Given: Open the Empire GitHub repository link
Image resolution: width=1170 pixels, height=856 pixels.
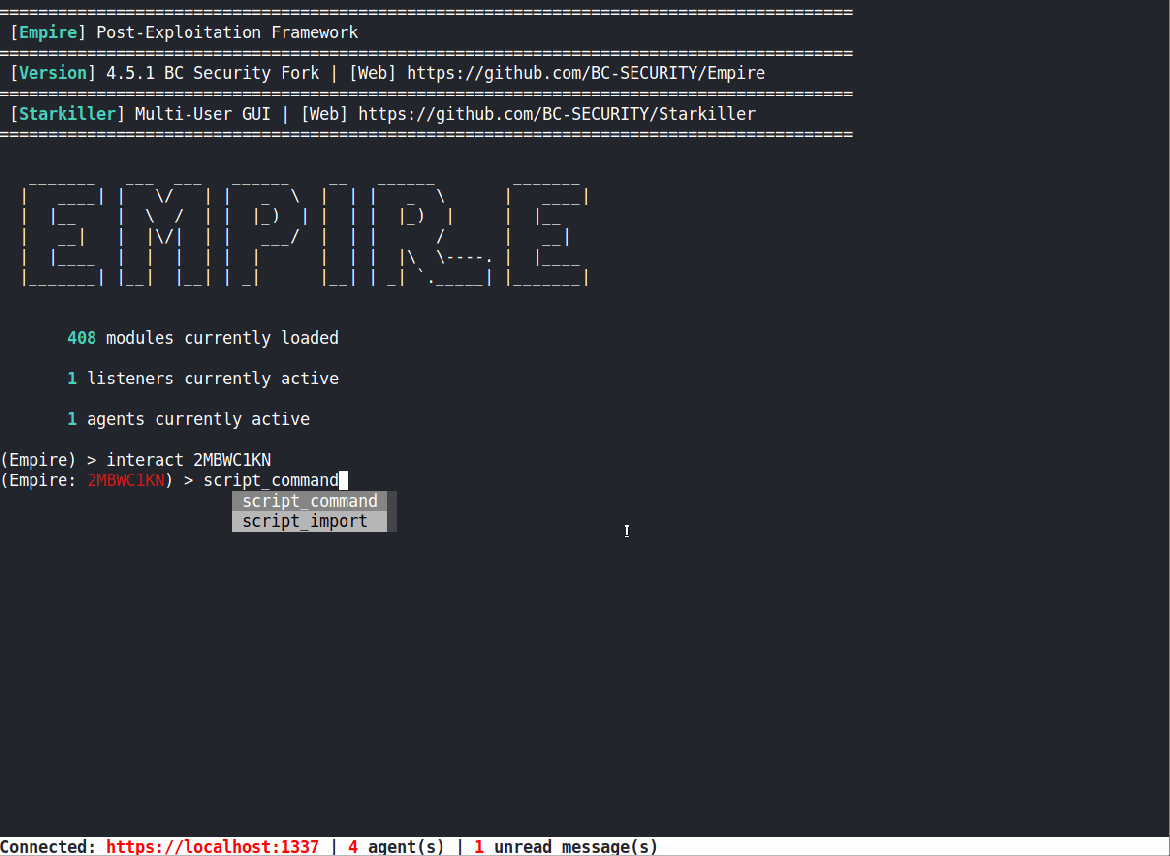Looking at the screenshot, I should click(590, 72).
